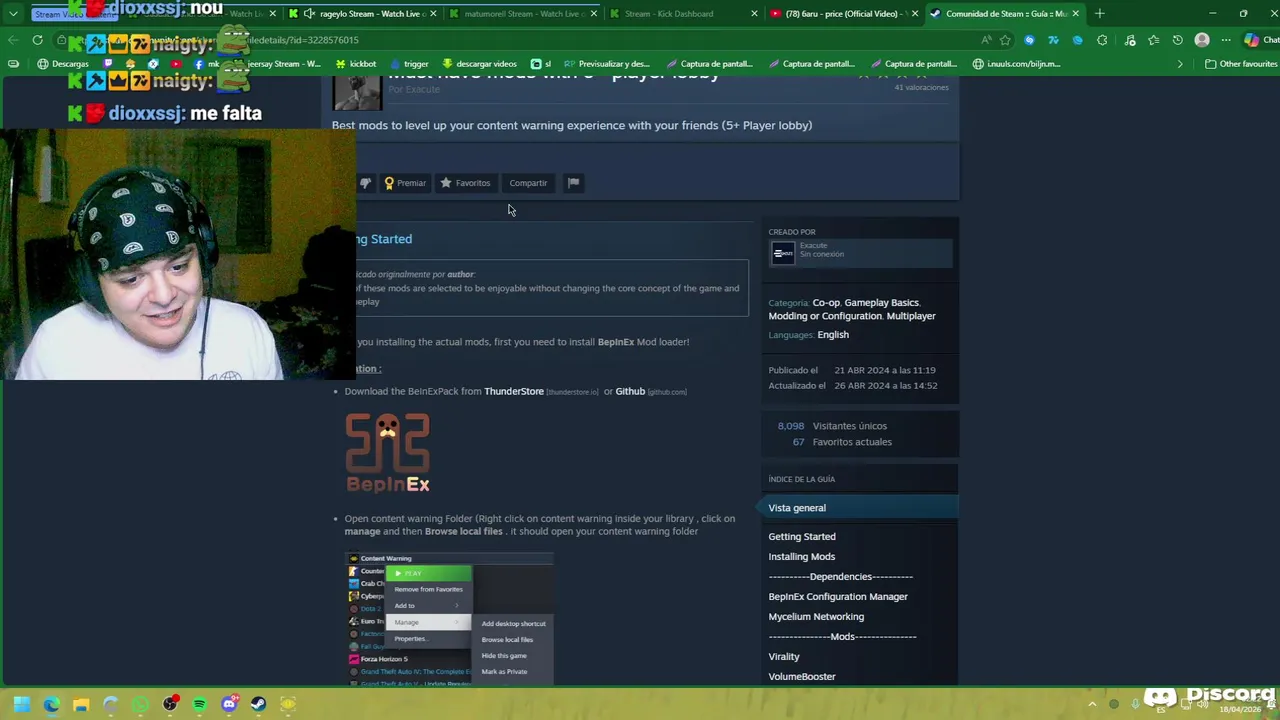Screen dimensions: 1280x720
Task: Click the browser refresh icon
Action: click(x=37, y=40)
